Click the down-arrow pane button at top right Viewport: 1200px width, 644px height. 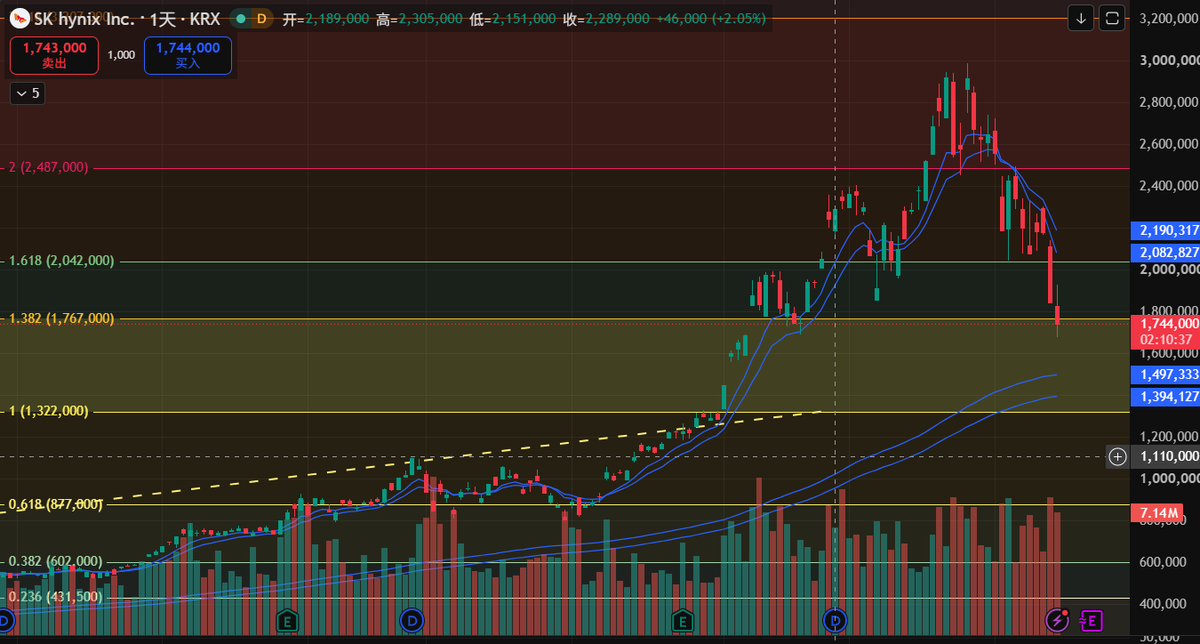click(1081, 18)
